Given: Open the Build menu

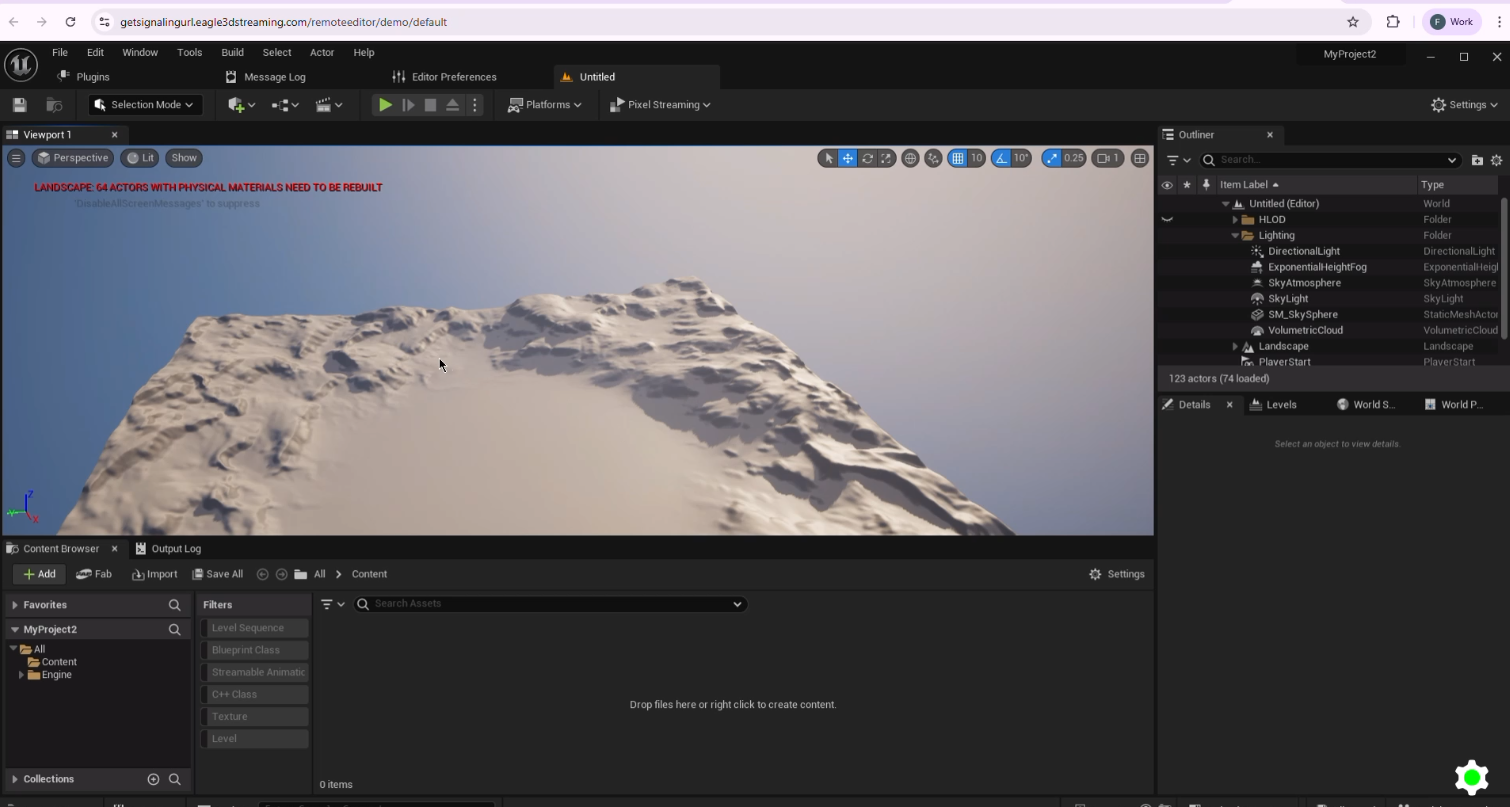Looking at the screenshot, I should [x=232, y=53].
